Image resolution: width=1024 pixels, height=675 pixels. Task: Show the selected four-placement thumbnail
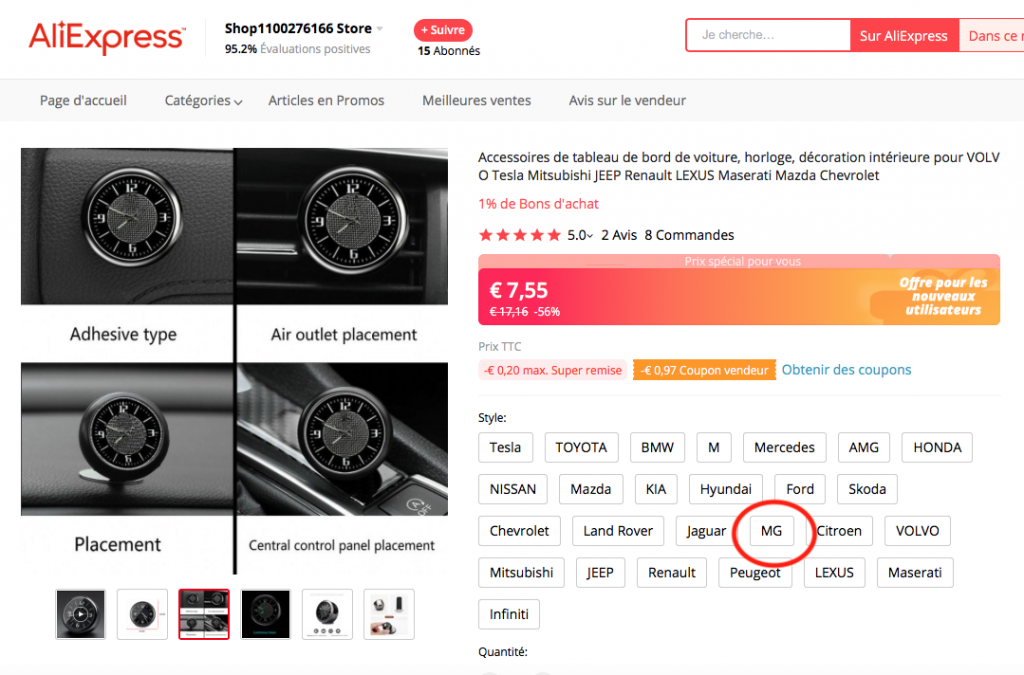(x=204, y=614)
